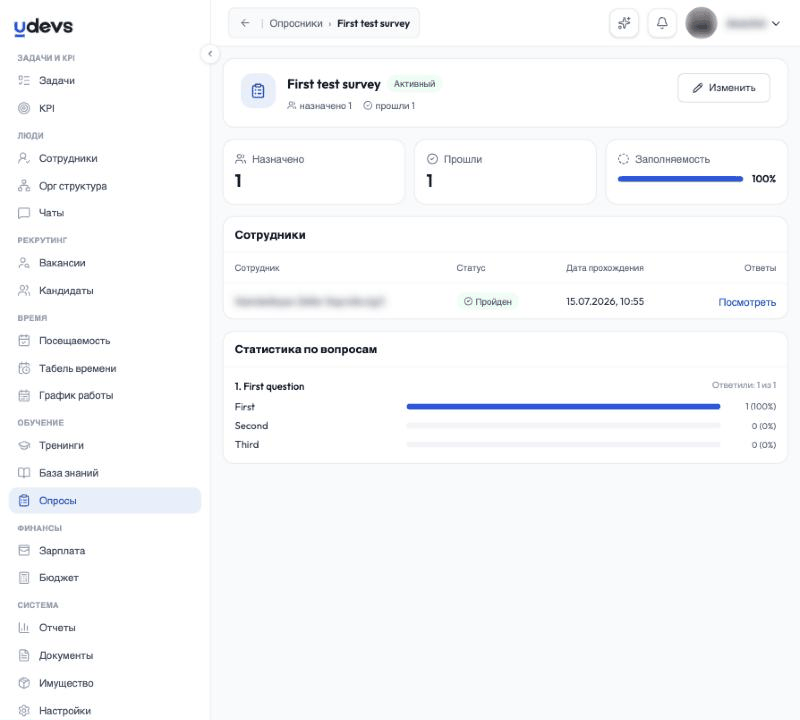Click the Зарплата sidebar icon
The height and width of the screenshot is (720, 800).
[x=24, y=551]
